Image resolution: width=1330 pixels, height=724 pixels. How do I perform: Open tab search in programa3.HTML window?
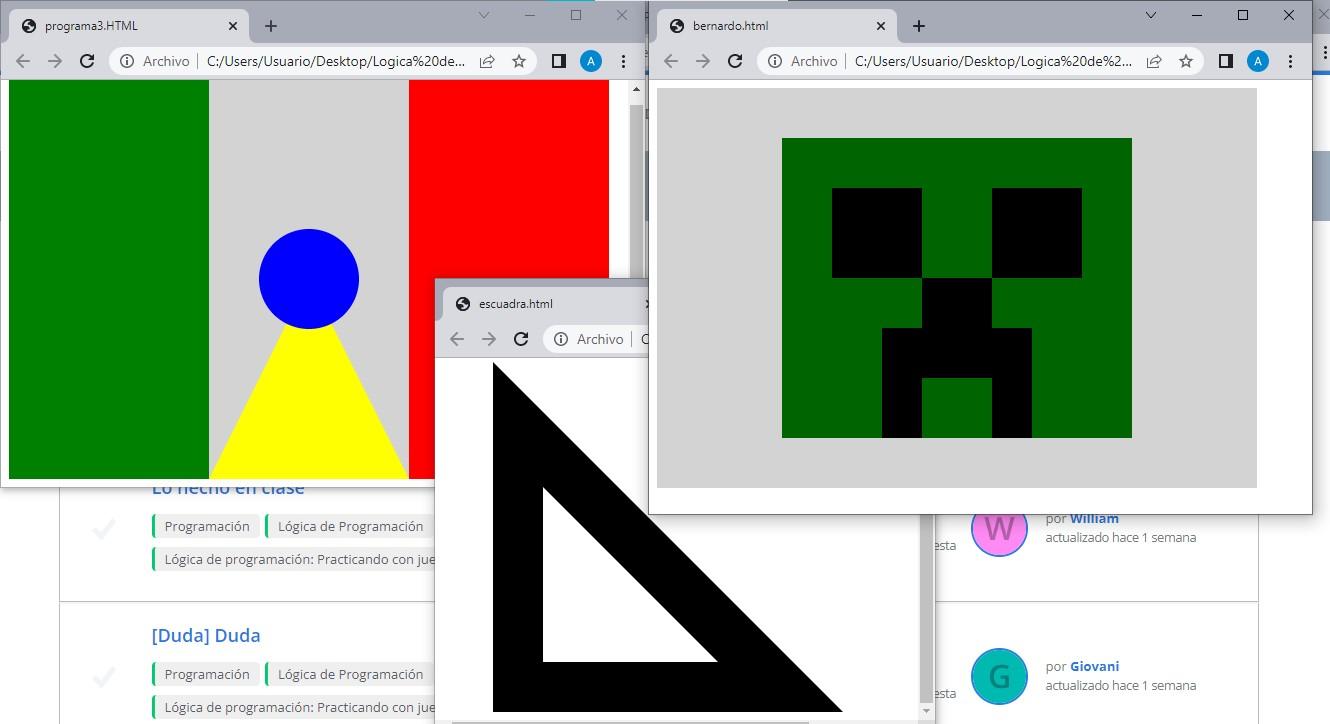click(484, 15)
